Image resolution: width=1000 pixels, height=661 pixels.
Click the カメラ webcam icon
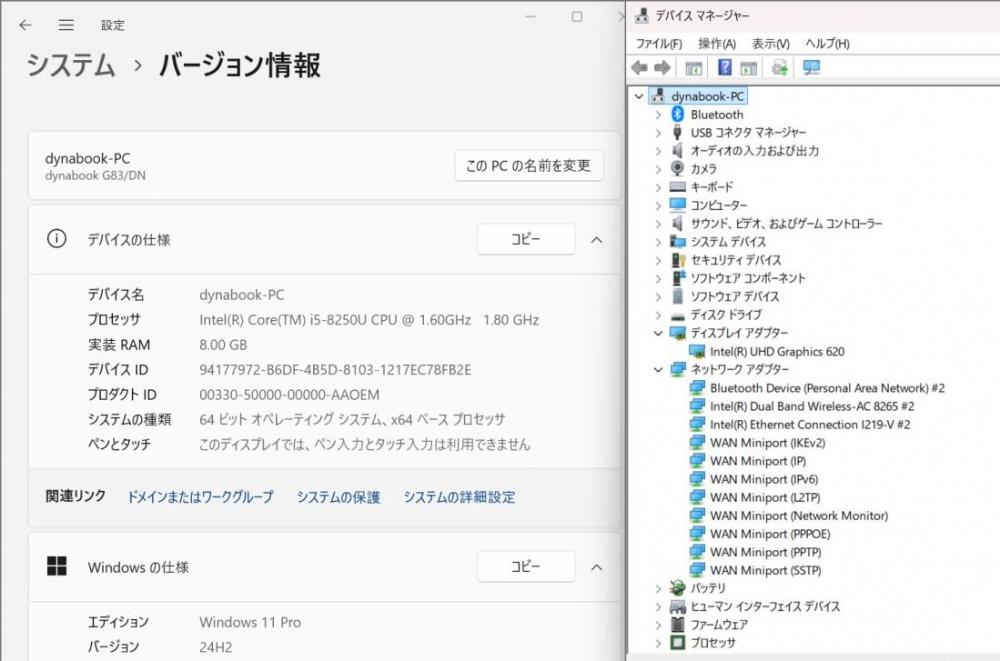(x=677, y=168)
